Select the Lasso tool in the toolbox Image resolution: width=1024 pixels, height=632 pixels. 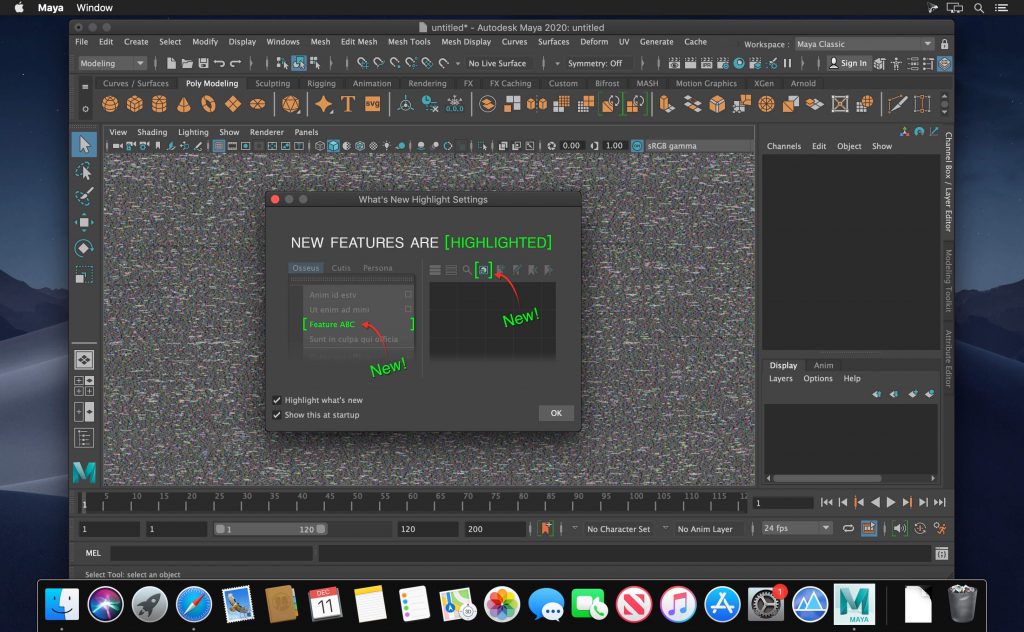[x=85, y=170]
